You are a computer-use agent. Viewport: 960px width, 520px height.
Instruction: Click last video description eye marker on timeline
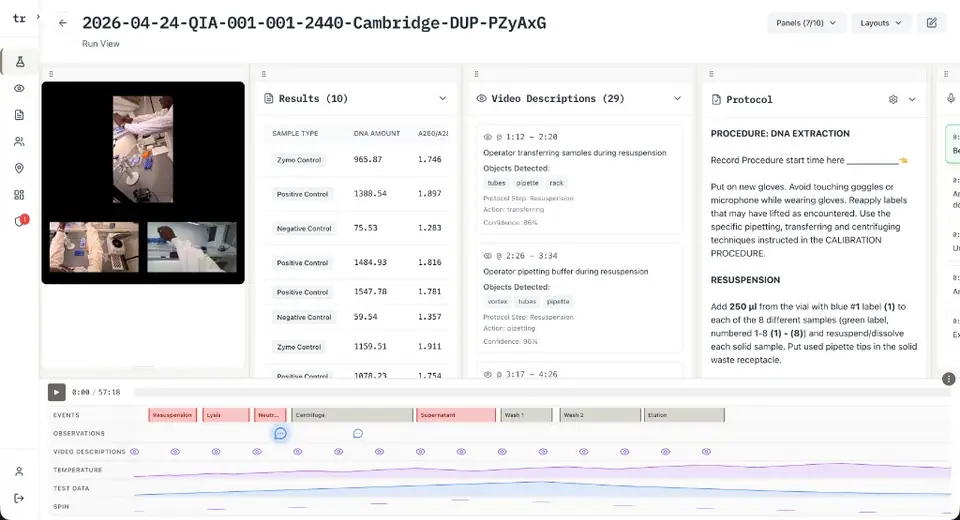[x=707, y=452]
